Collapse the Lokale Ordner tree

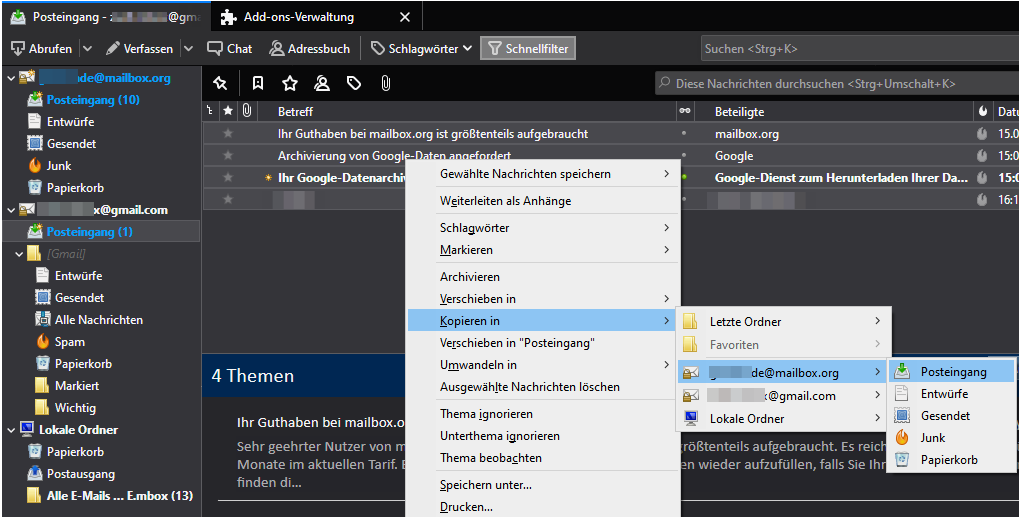click(10, 430)
